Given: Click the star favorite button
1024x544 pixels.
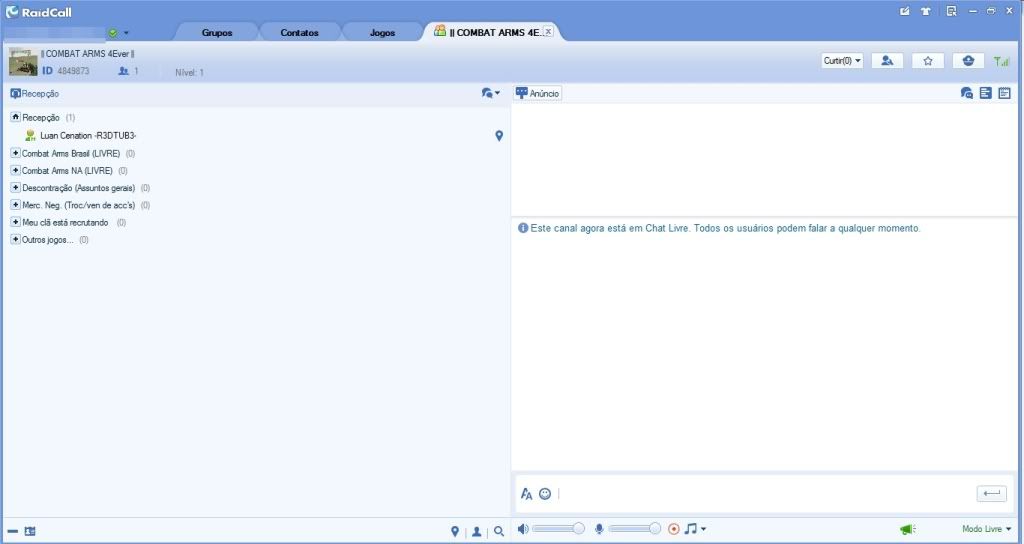Looking at the screenshot, I should pyautogui.click(x=928, y=61).
